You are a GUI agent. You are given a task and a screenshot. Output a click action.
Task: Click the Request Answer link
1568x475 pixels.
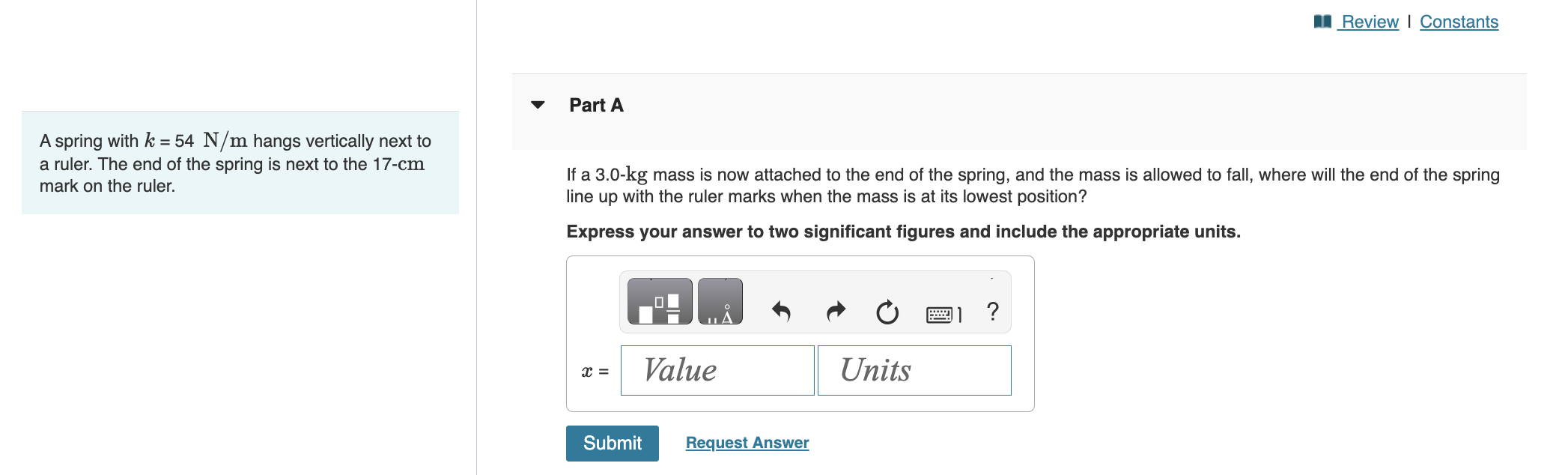747,443
